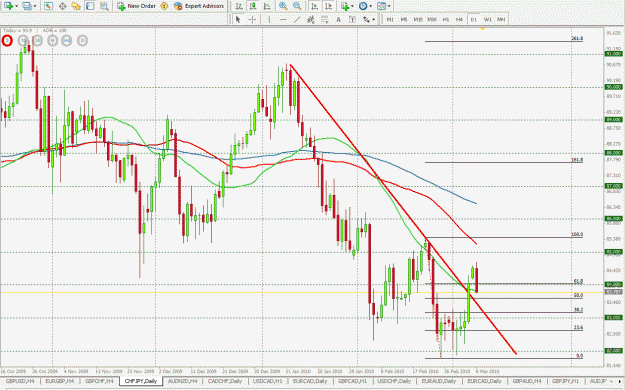625x390 pixels.
Task: Switch to M5 timeframe
Action: (404, 19)
